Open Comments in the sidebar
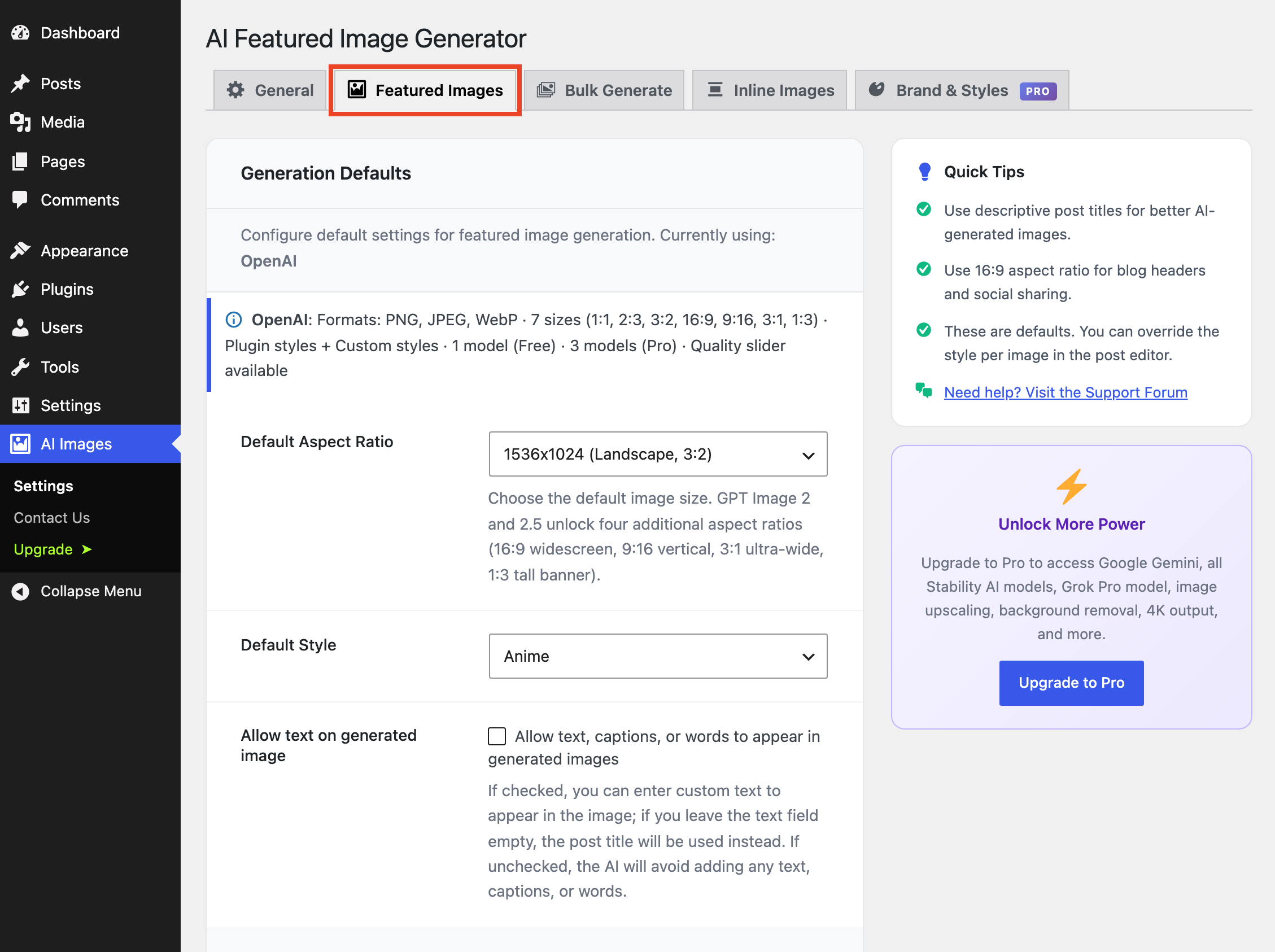The image size is (1275, 952). tap(90, 200)
